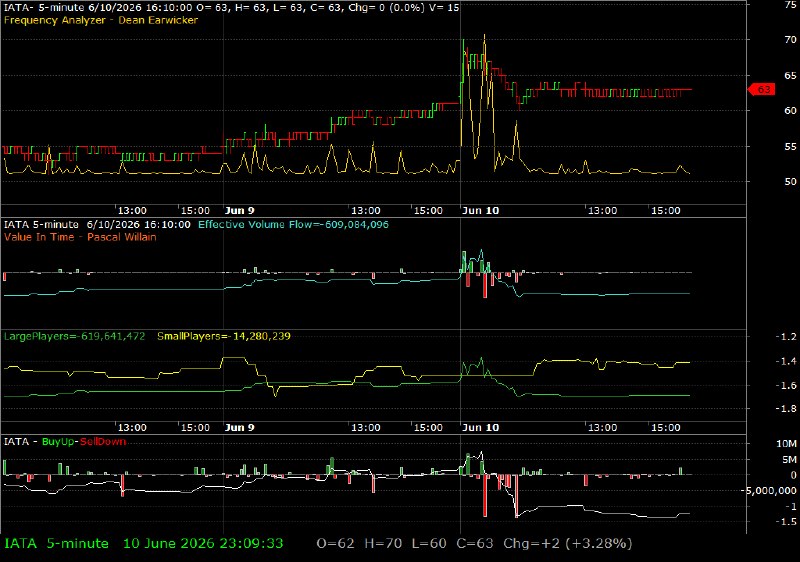Click status bar 'IATA 5-minute' label
Screen dimensions: 800x562
click(56, 544)
